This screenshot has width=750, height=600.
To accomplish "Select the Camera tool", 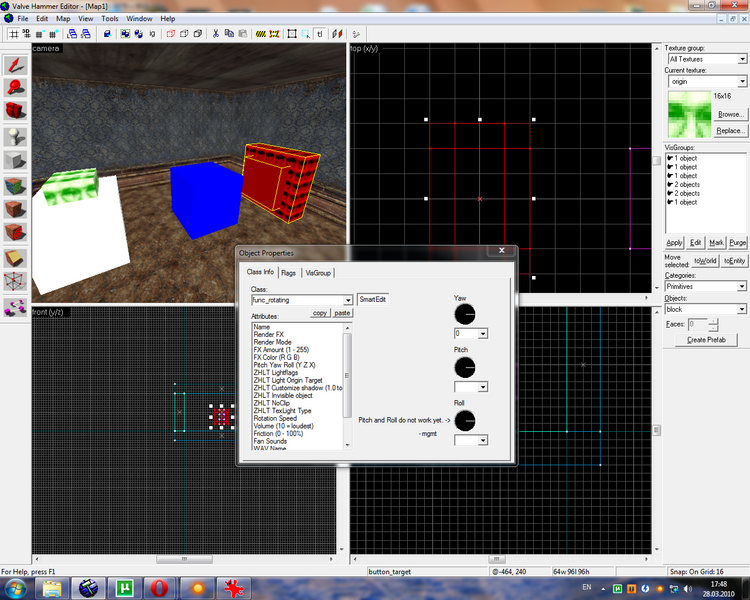I will pyautogui.click(x=15, y=111).
